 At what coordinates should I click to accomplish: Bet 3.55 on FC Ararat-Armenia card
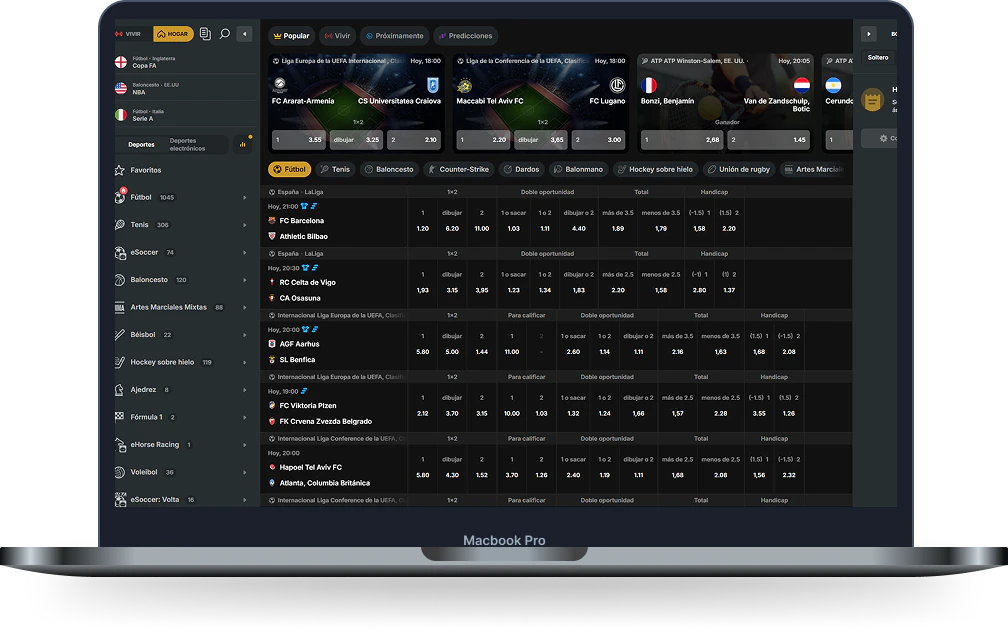(299, 140)
